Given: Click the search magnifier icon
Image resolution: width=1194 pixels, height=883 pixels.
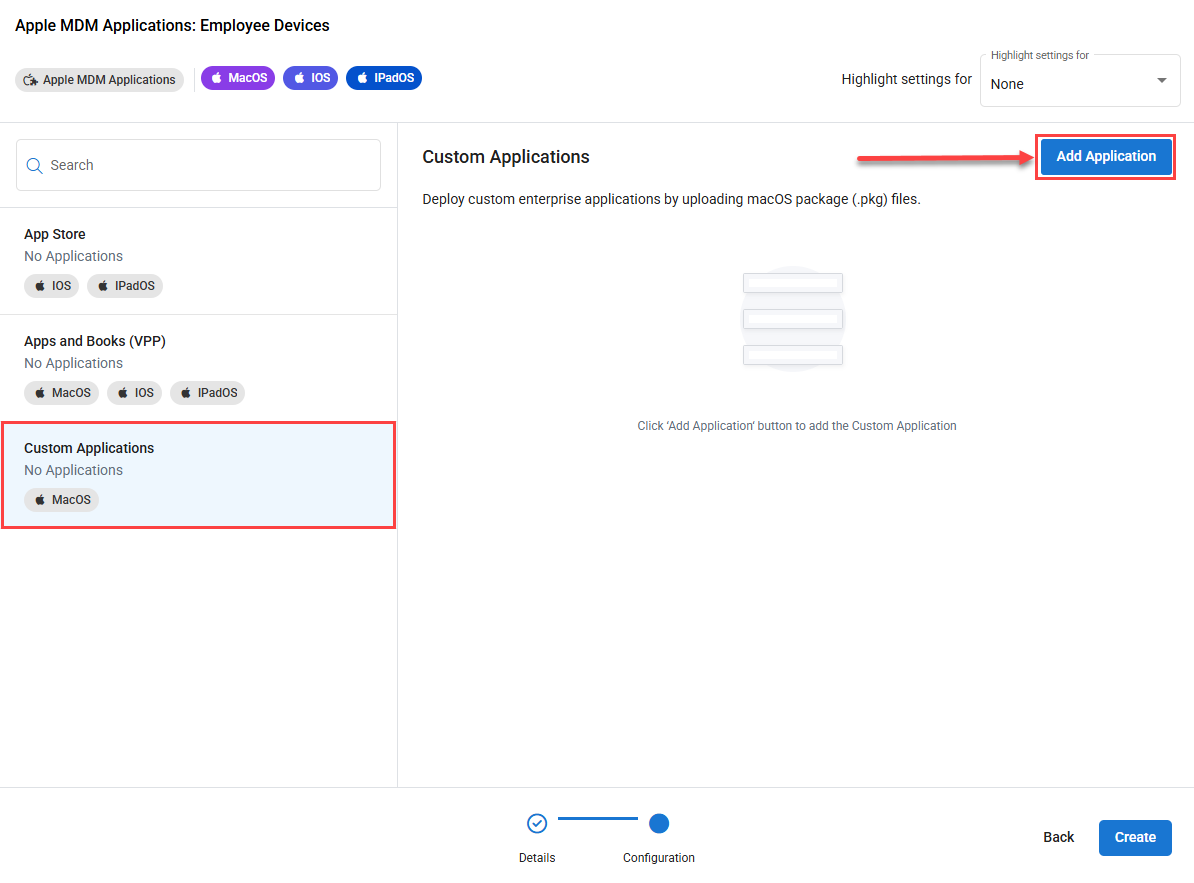Looking at the screenshot, I should pyautogui.click(x=34, y=165).
